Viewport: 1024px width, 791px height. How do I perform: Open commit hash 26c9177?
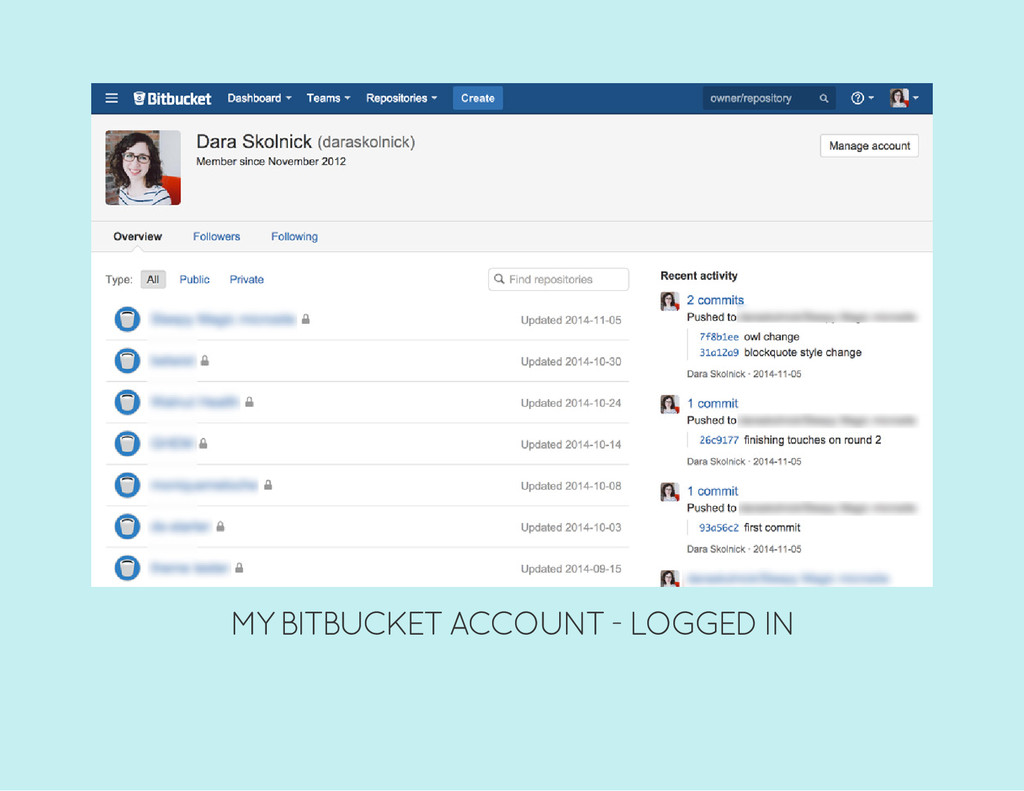pos(718,440)
